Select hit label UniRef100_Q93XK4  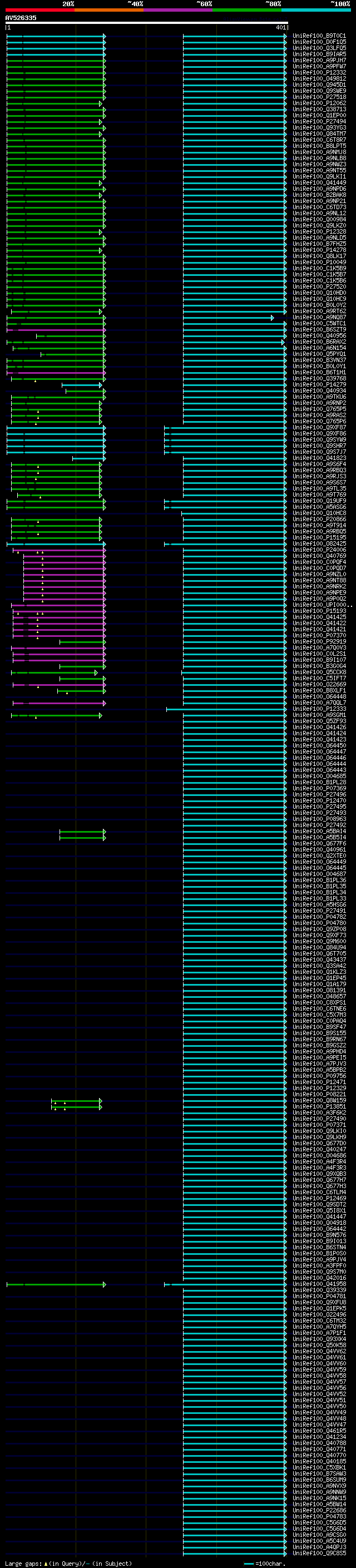319,1338
